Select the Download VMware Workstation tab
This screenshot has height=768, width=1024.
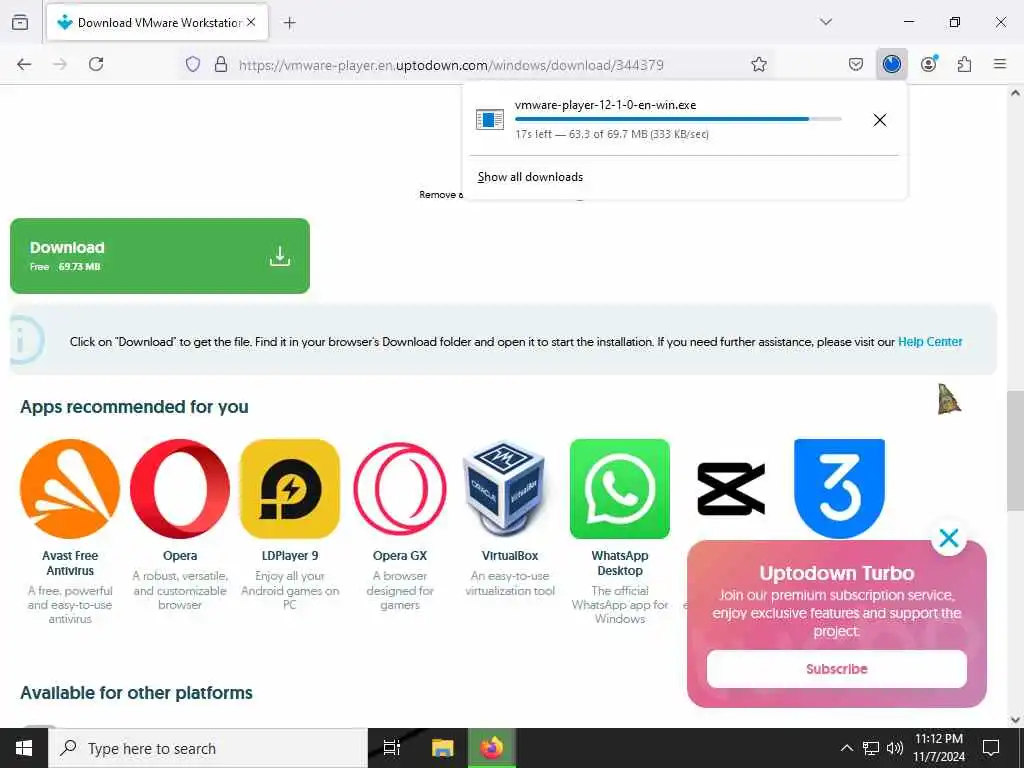157,22
